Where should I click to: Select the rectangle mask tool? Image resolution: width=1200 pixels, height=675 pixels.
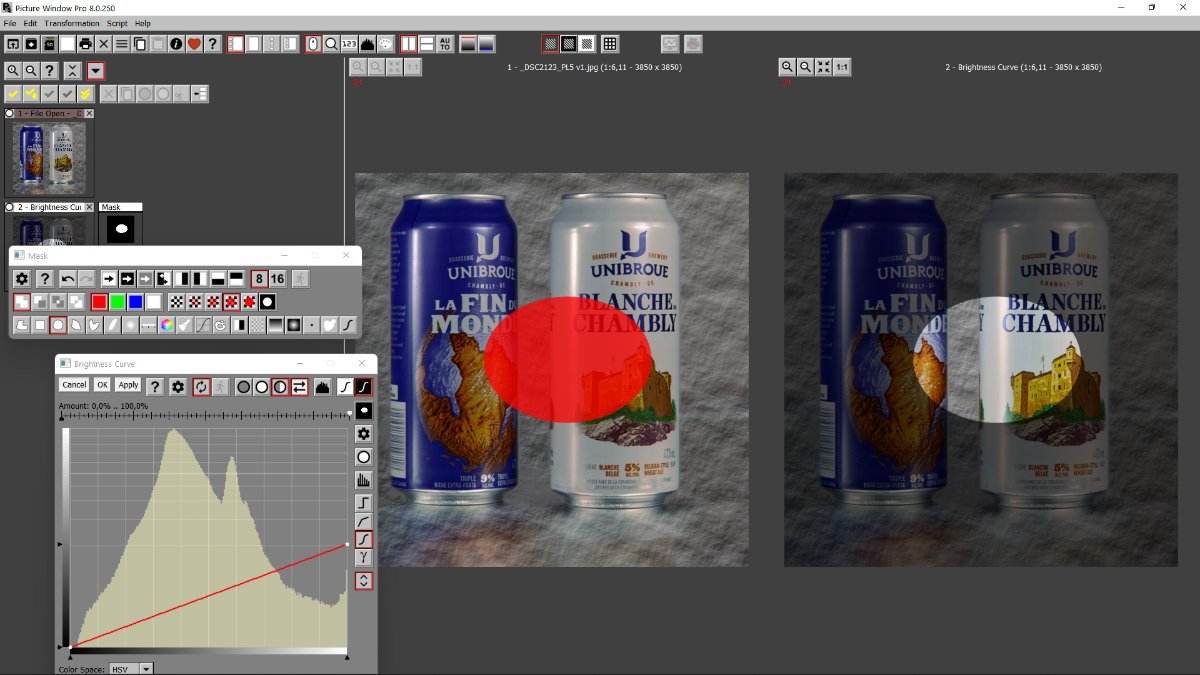[x=39, y=325]
